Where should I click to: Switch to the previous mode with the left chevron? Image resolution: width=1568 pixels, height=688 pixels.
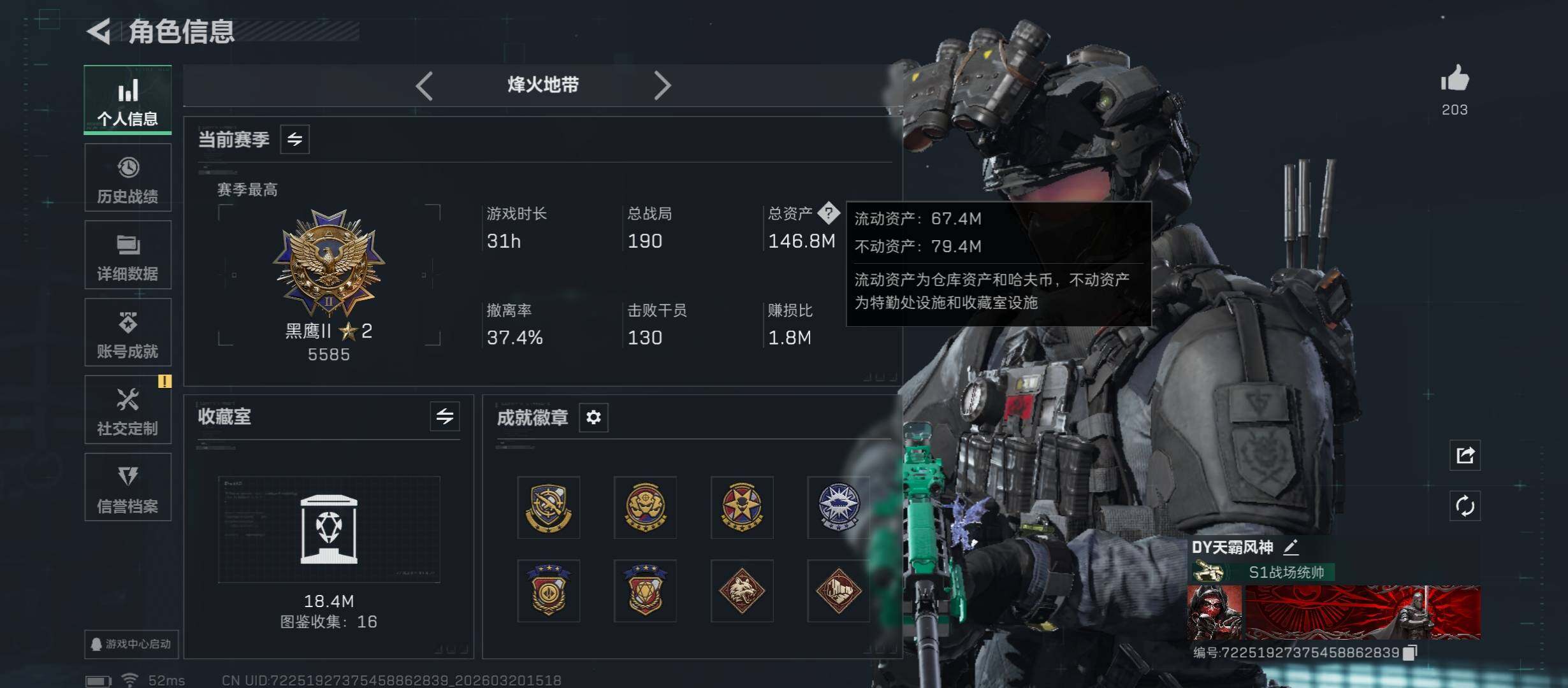point(425,85)
